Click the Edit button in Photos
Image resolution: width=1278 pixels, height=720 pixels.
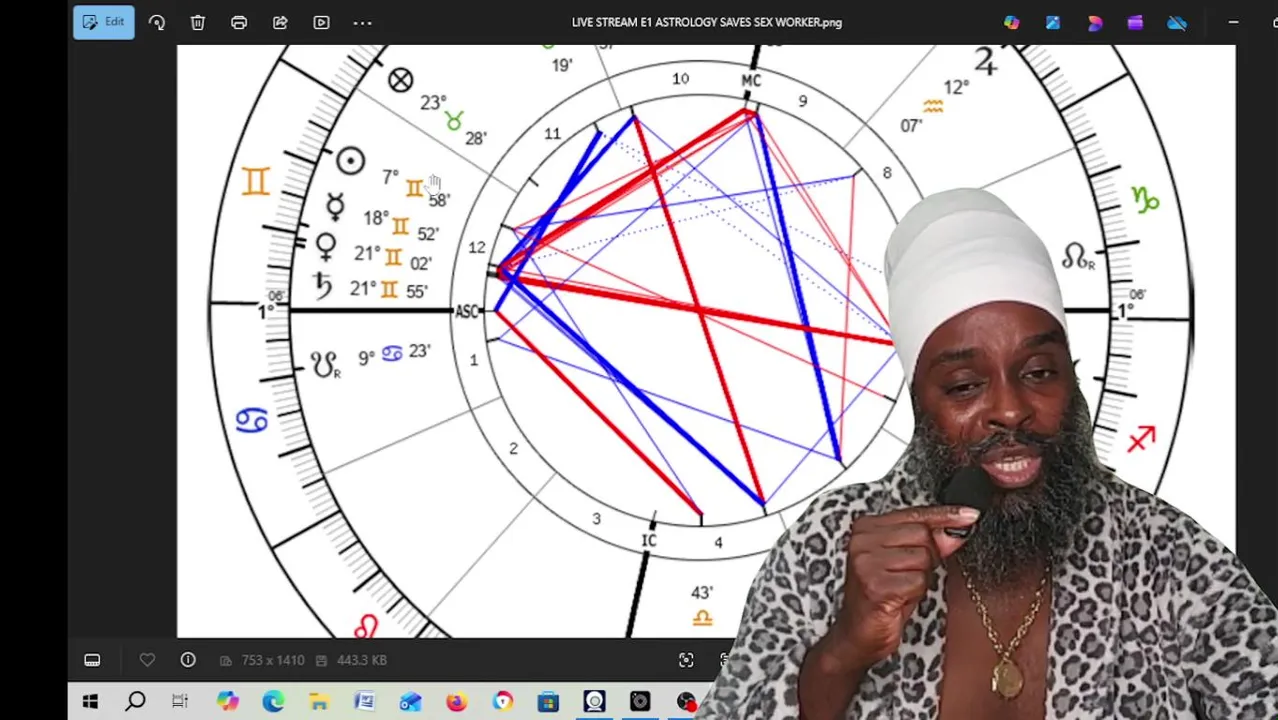(104, 22)
